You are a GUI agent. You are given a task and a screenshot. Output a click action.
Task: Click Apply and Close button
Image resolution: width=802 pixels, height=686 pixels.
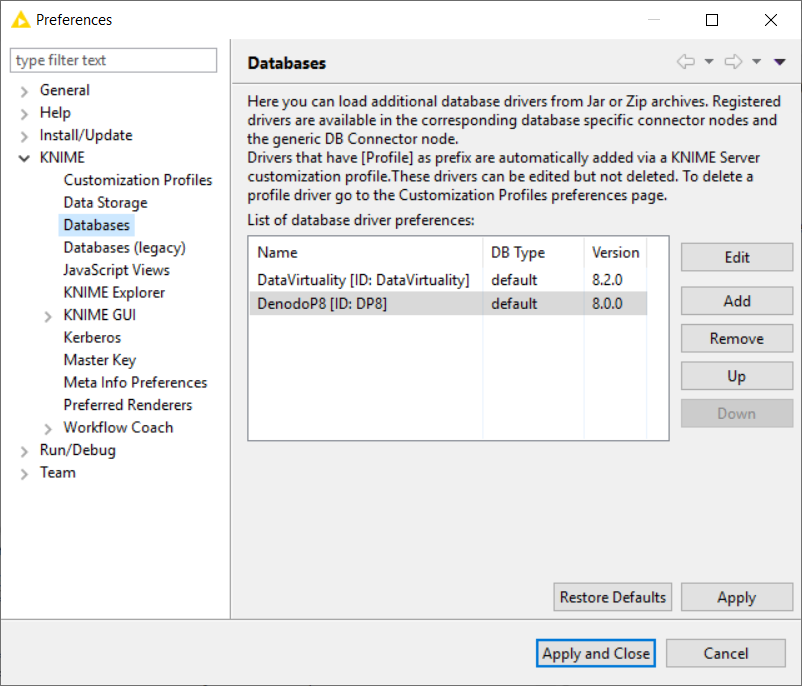pos(596,653)
